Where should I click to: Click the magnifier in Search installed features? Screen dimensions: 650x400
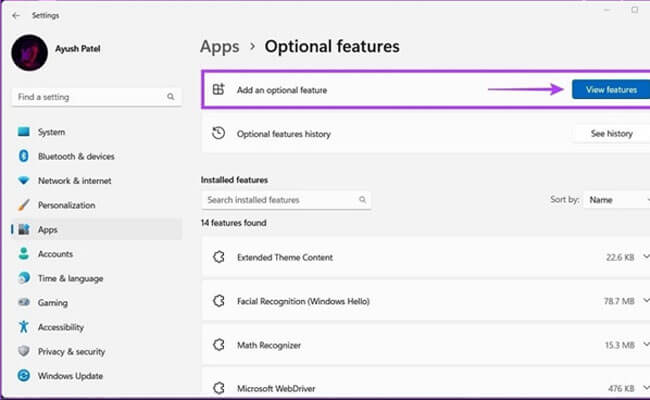(362, 199)
